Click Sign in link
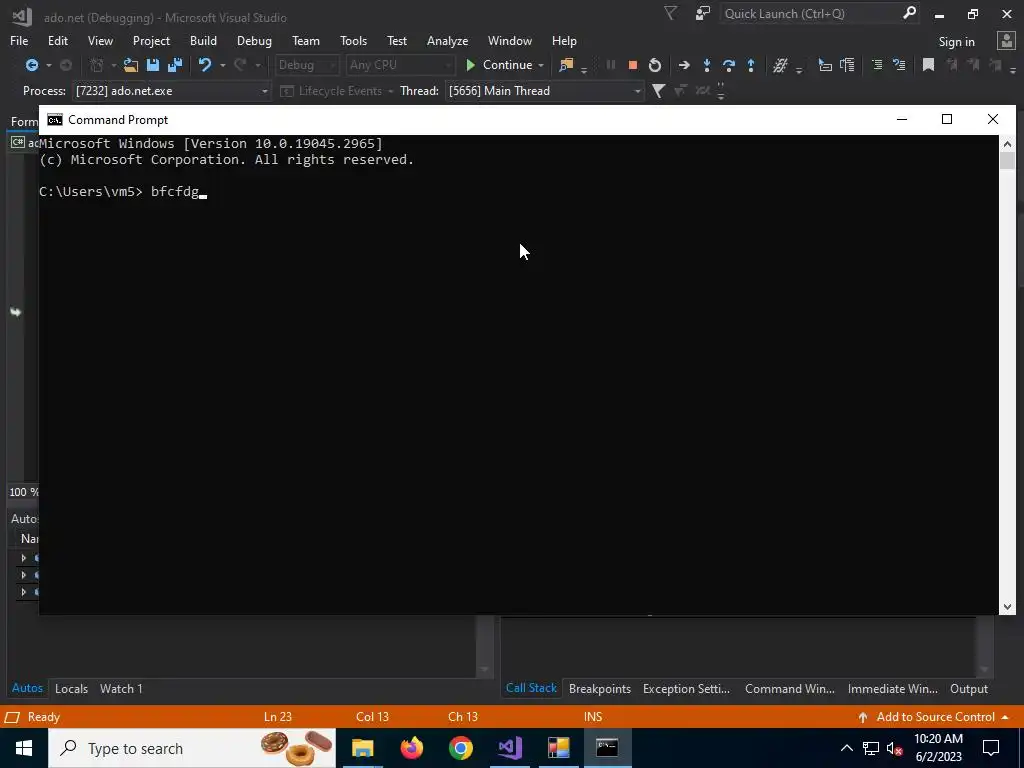Screen dimensions: 1024x768 tap(956, 42)
